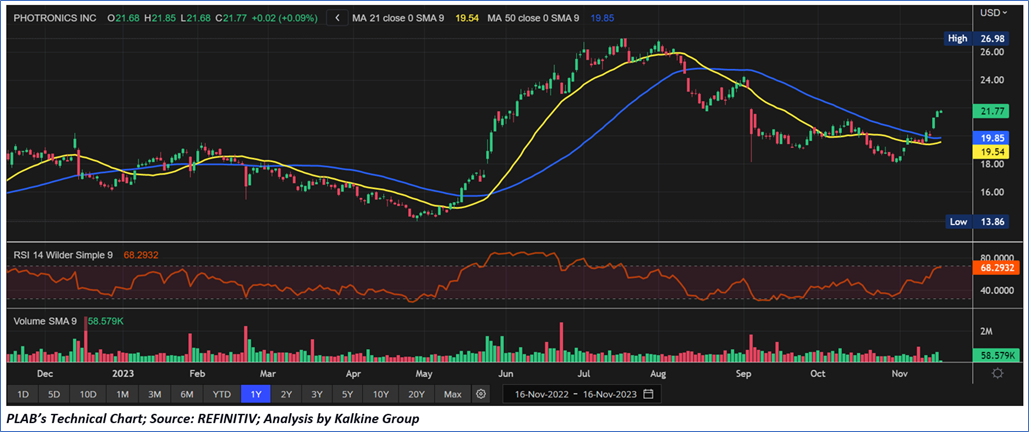This screenshot has height=432, width=1029.
Task: Open chart settings gear at bottom right
Action: [997, 373]
